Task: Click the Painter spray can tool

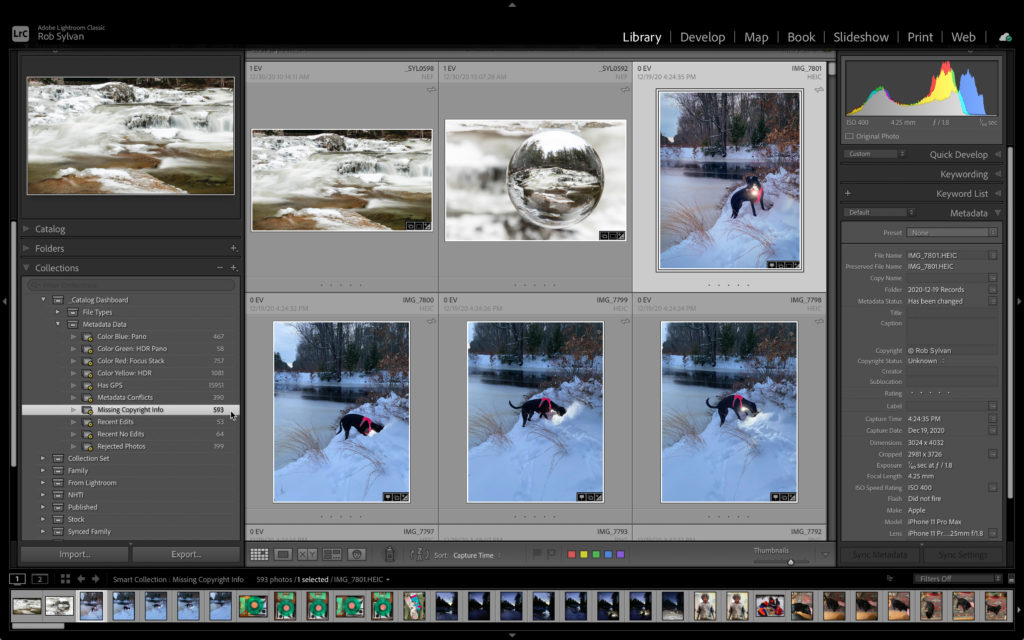Action: click(x=390, y=554)
